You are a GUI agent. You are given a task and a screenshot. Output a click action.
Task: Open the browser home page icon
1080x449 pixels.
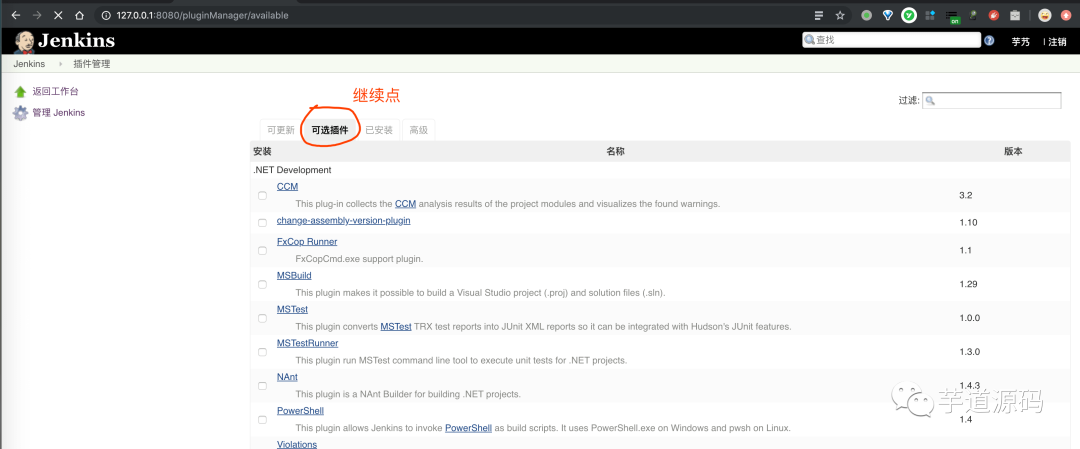79,15
